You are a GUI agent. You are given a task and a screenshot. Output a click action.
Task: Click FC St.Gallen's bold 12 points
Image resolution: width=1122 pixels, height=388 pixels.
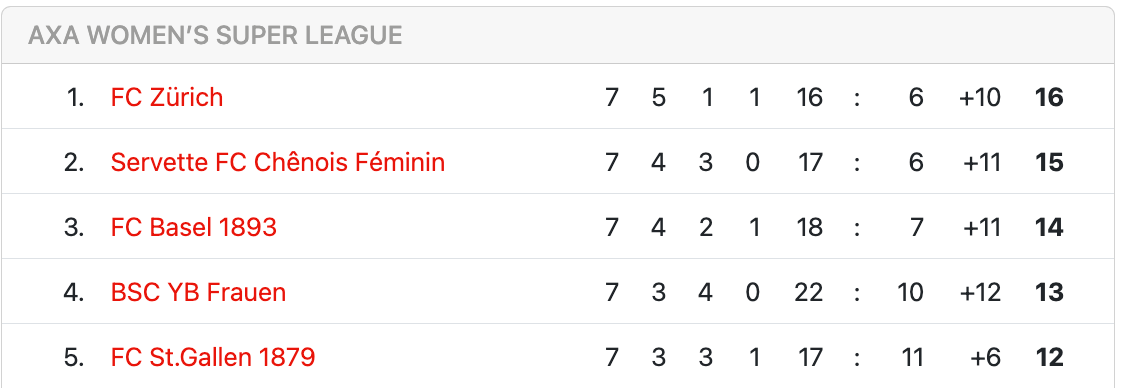tap(1049, 357)
